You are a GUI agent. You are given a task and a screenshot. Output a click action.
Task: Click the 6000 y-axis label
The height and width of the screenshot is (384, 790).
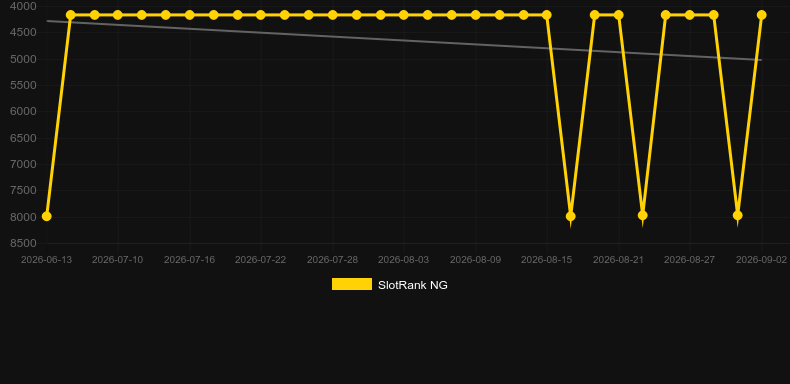tap(23, 111)
